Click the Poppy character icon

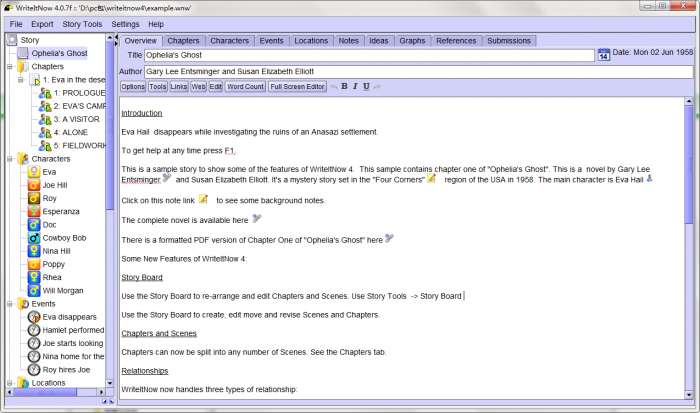click(x=34, y=264)
